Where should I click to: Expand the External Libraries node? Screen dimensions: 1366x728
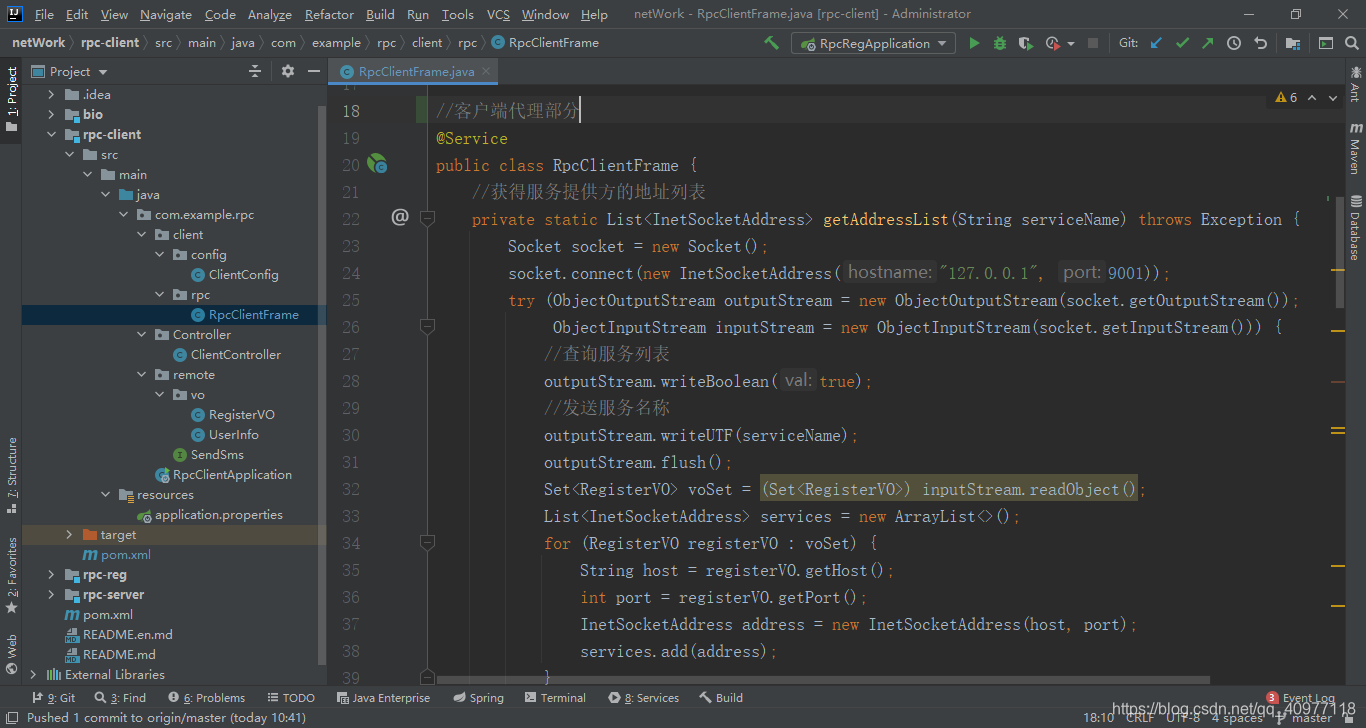pyautogui.click(x=33, y=674)
